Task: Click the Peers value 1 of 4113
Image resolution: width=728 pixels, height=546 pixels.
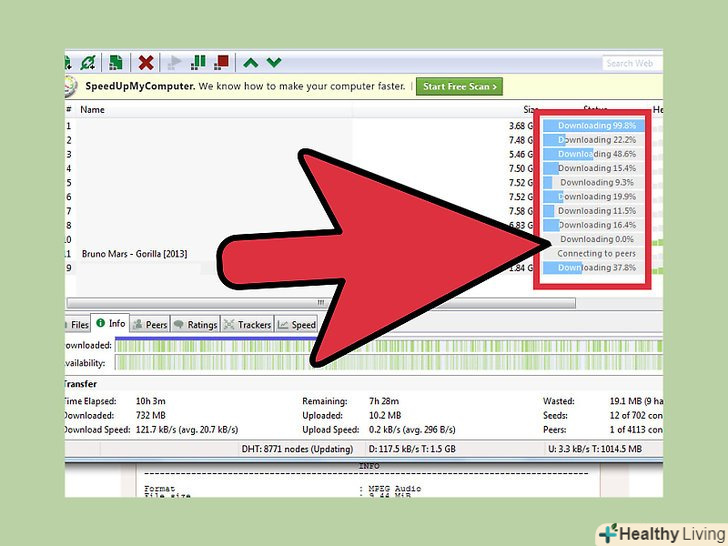Action: [636, 430]
